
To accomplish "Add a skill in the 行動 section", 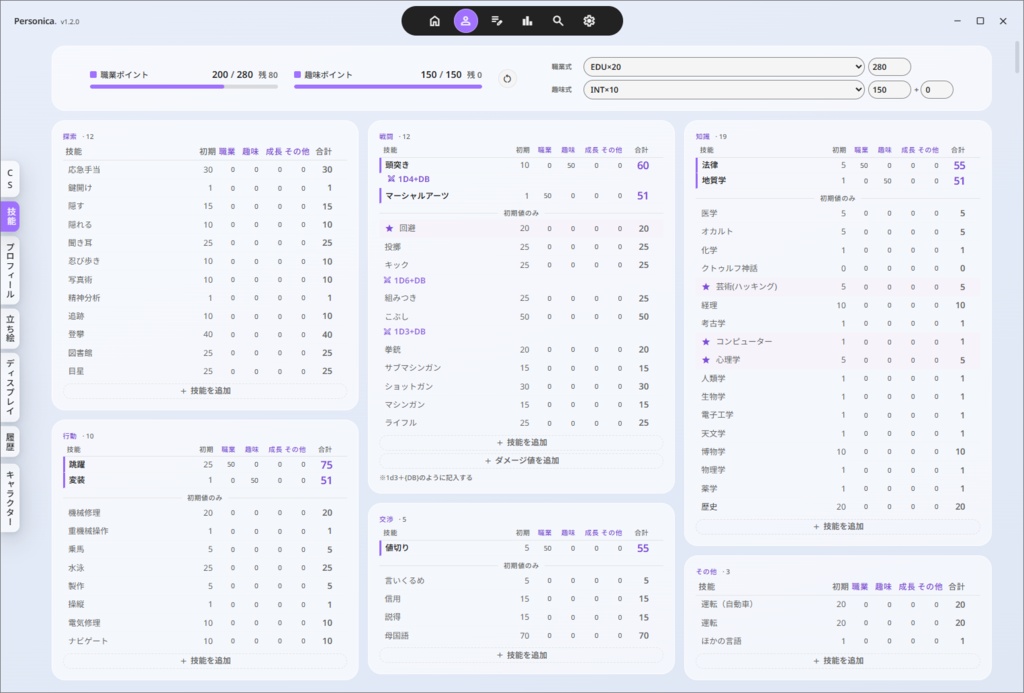I will click(205, 661).
